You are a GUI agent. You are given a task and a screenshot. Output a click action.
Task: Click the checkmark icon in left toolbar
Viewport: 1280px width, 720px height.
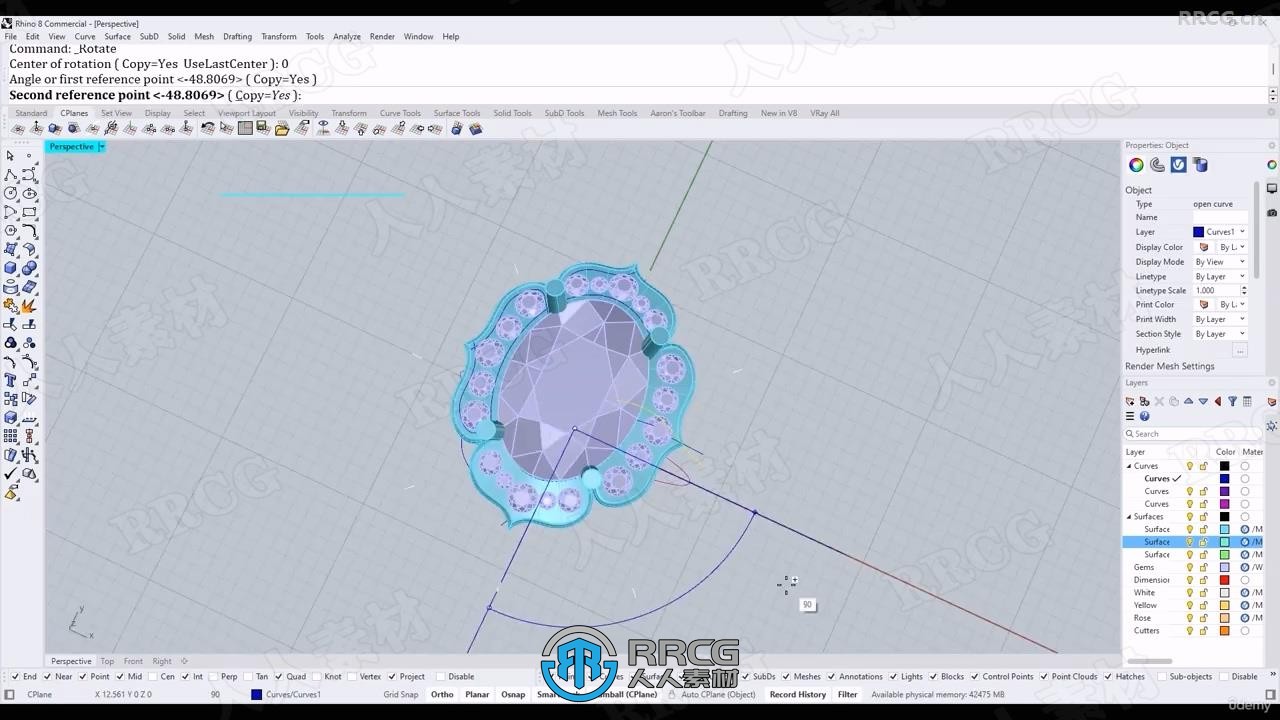tap(10, 474)
